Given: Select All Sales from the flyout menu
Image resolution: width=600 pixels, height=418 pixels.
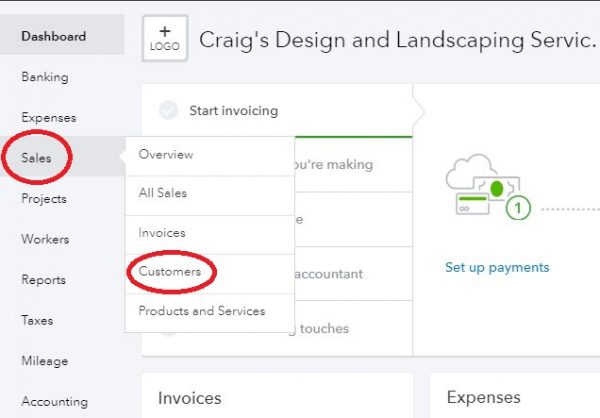Looking at the screenshot, I should coord(162,193).
